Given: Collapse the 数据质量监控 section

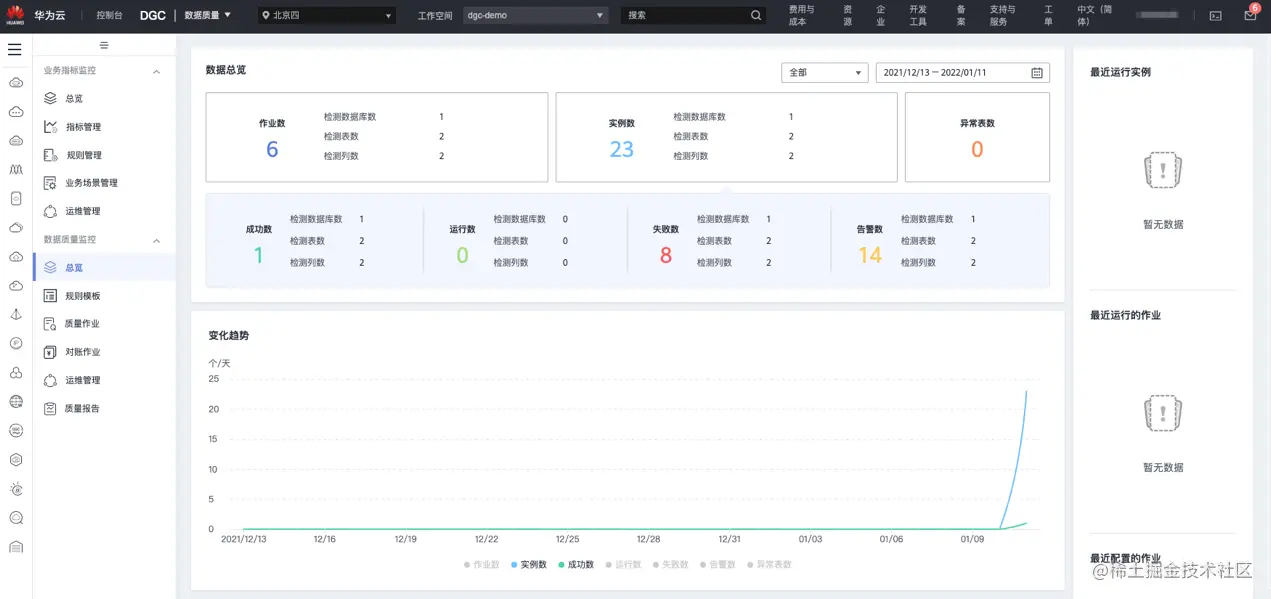Looking at the screenshot, I should (x=156, y=241).
